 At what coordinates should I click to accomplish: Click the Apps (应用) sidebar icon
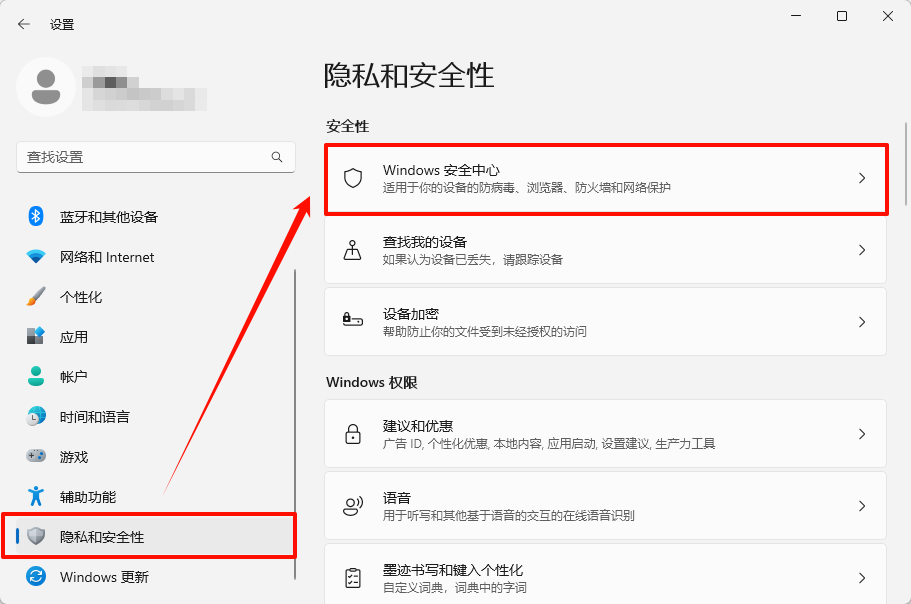(36, 337)
